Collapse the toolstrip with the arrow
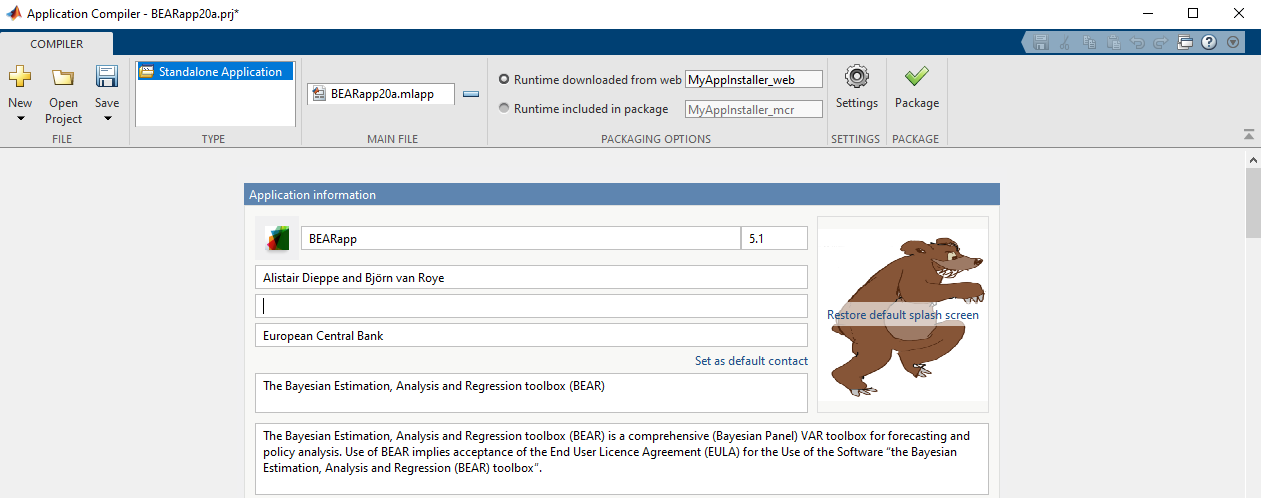1261x498 pixels. point(1248,134)
